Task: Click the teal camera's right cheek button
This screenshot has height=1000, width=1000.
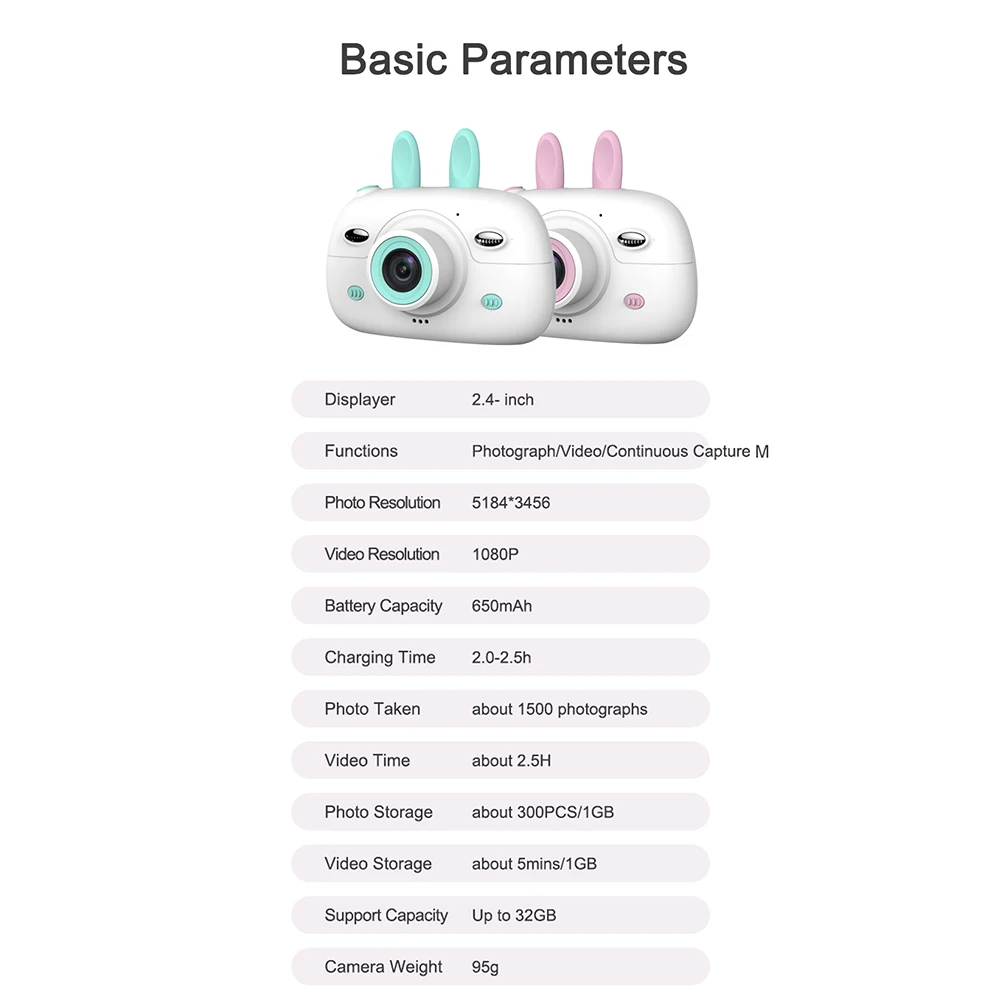Action: [x=492, y=302]
